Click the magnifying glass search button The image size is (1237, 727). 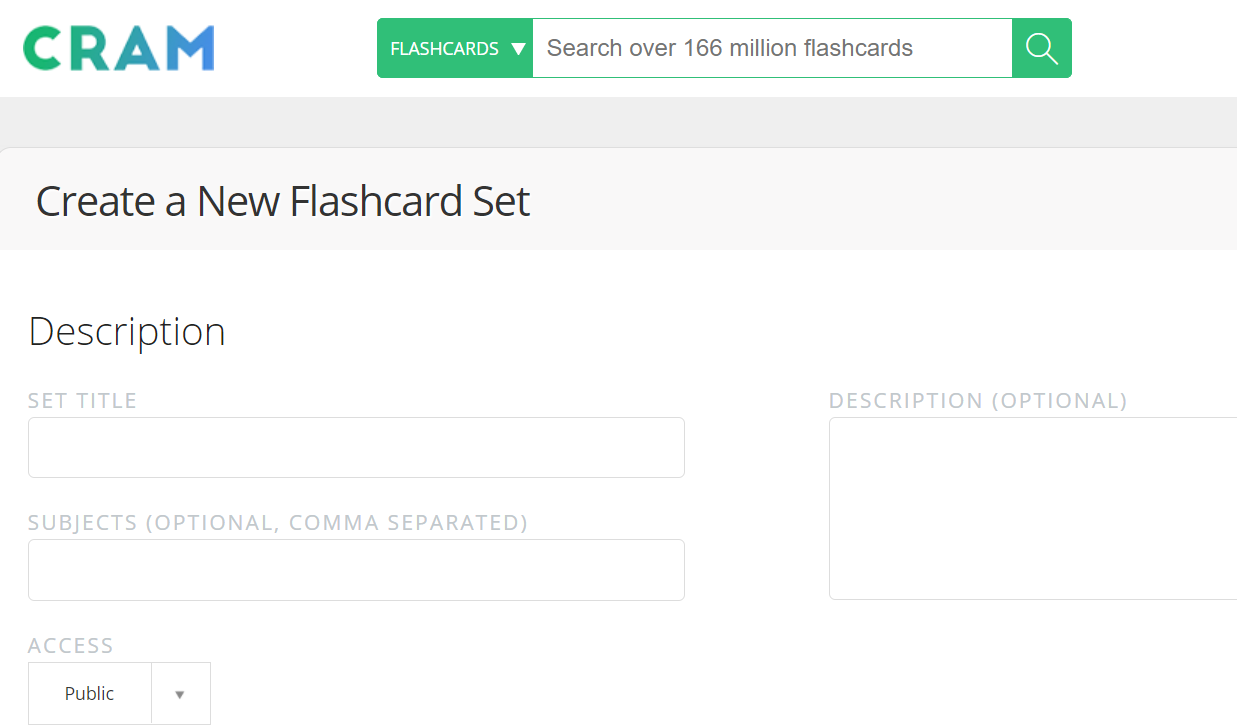(1041, 48)
